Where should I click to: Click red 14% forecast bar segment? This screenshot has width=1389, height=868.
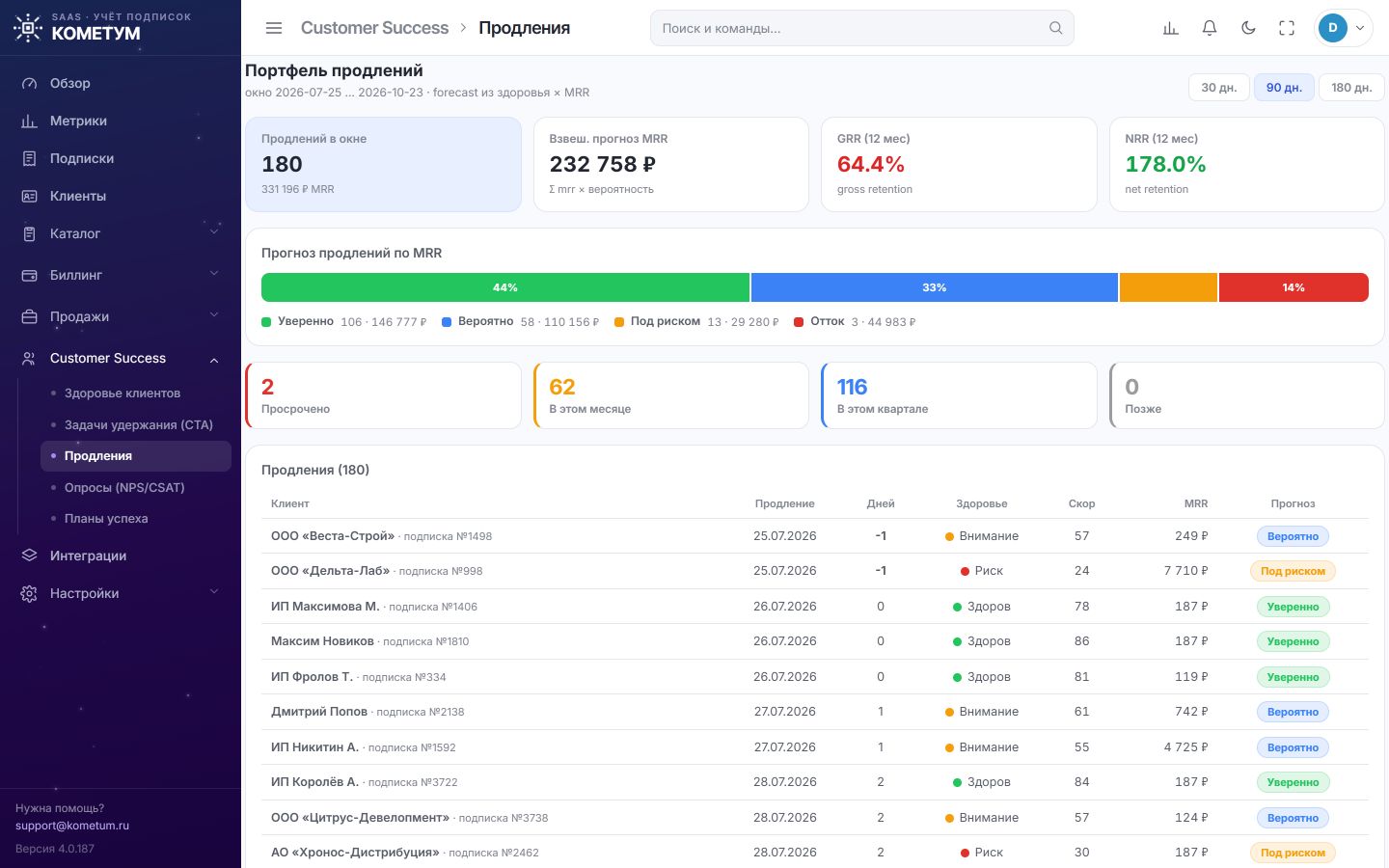coord(1294,287)
